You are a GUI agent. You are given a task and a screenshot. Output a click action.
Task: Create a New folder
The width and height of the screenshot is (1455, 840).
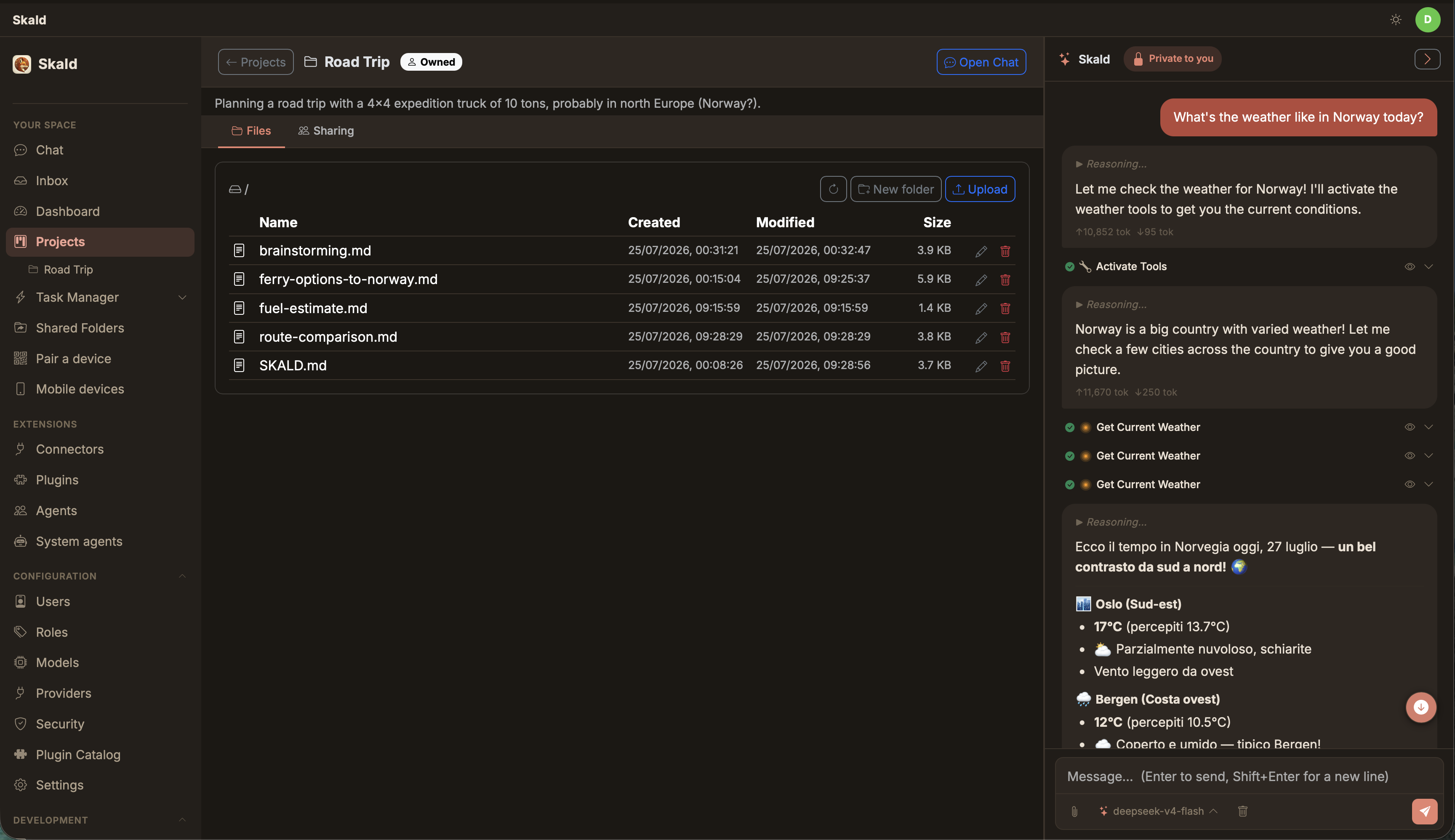click(x=896, y=189)
